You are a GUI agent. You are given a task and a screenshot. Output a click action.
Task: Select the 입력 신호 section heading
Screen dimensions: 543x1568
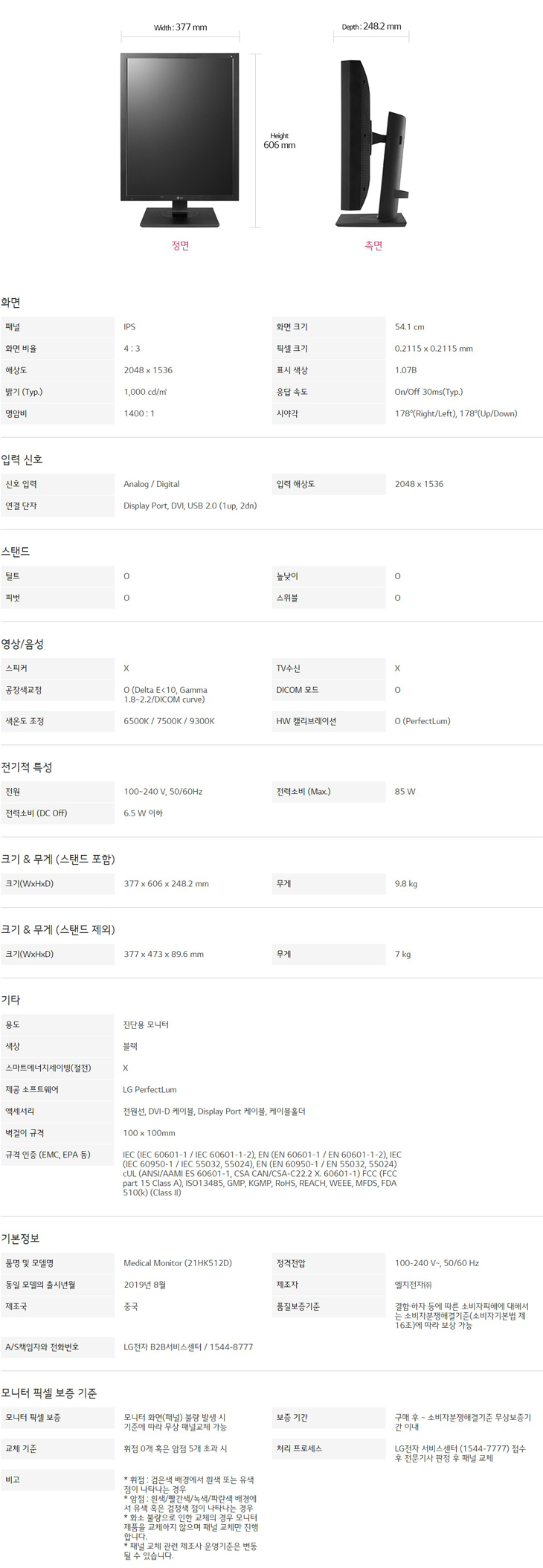22,459
